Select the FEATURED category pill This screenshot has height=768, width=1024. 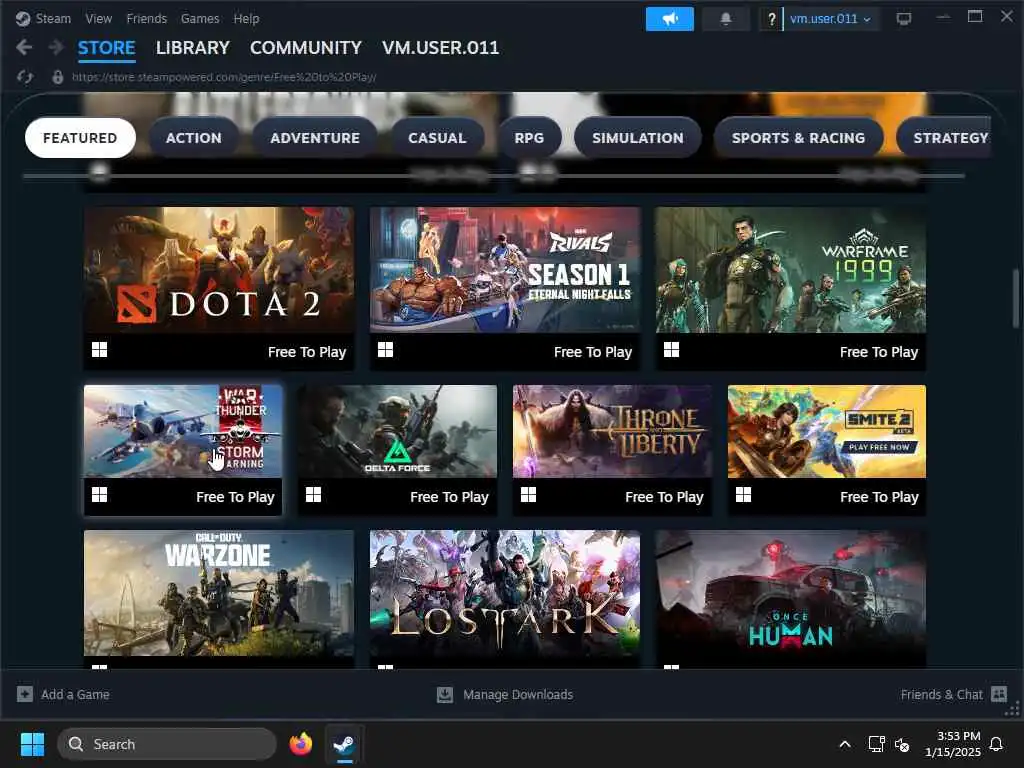pyautogui.click(x=80, y=138)
